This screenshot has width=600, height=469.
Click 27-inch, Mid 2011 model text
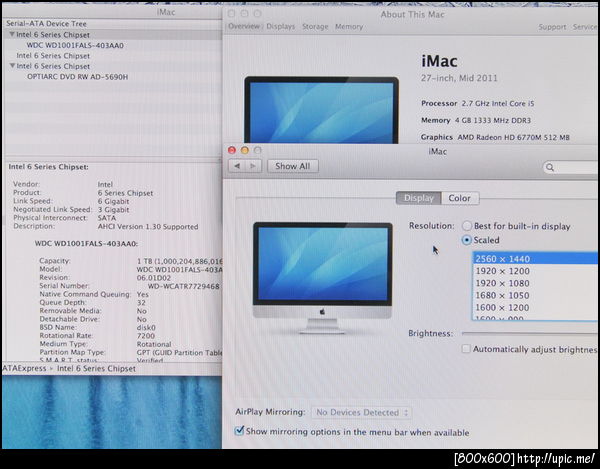pos(459,78)
